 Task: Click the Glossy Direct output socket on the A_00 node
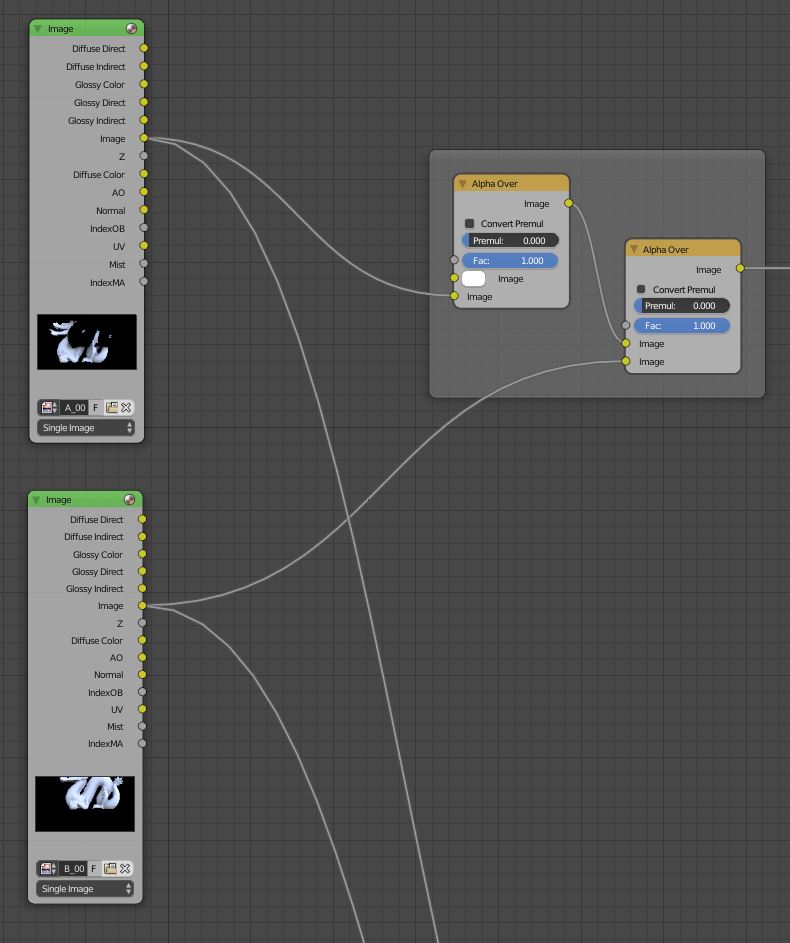click(x=144, y=102)
